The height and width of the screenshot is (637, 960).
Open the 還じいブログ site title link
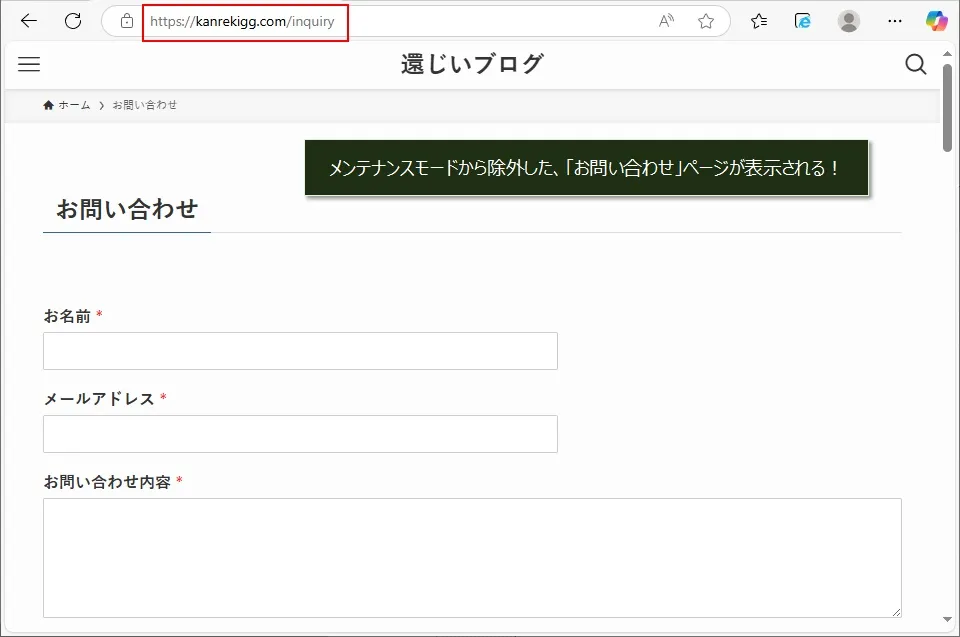[x=472, y=64]
